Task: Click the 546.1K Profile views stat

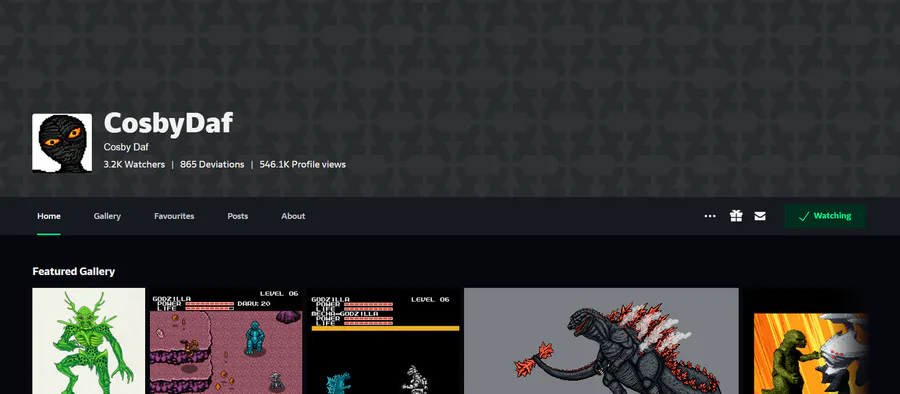Action: 302,164
